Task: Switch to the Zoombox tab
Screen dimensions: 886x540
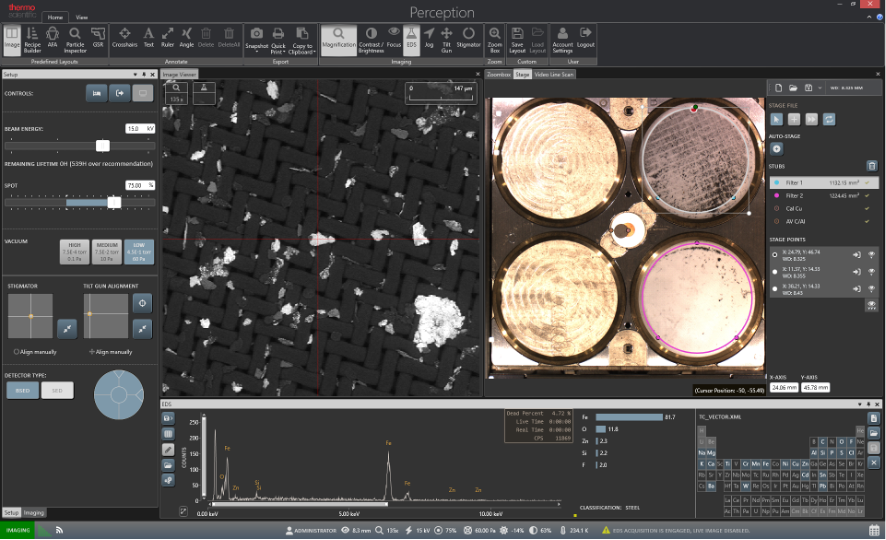Action: 499,75
